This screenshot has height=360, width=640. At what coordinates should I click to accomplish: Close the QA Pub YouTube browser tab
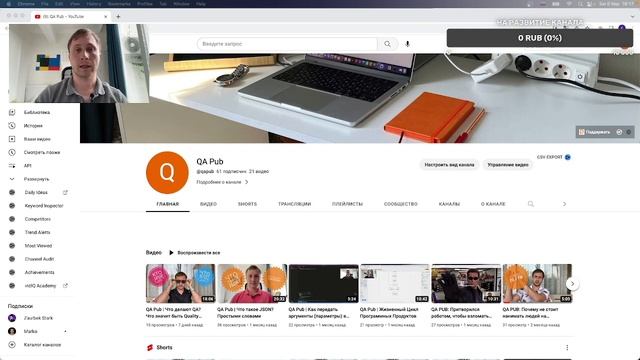[x=106, y=17]
